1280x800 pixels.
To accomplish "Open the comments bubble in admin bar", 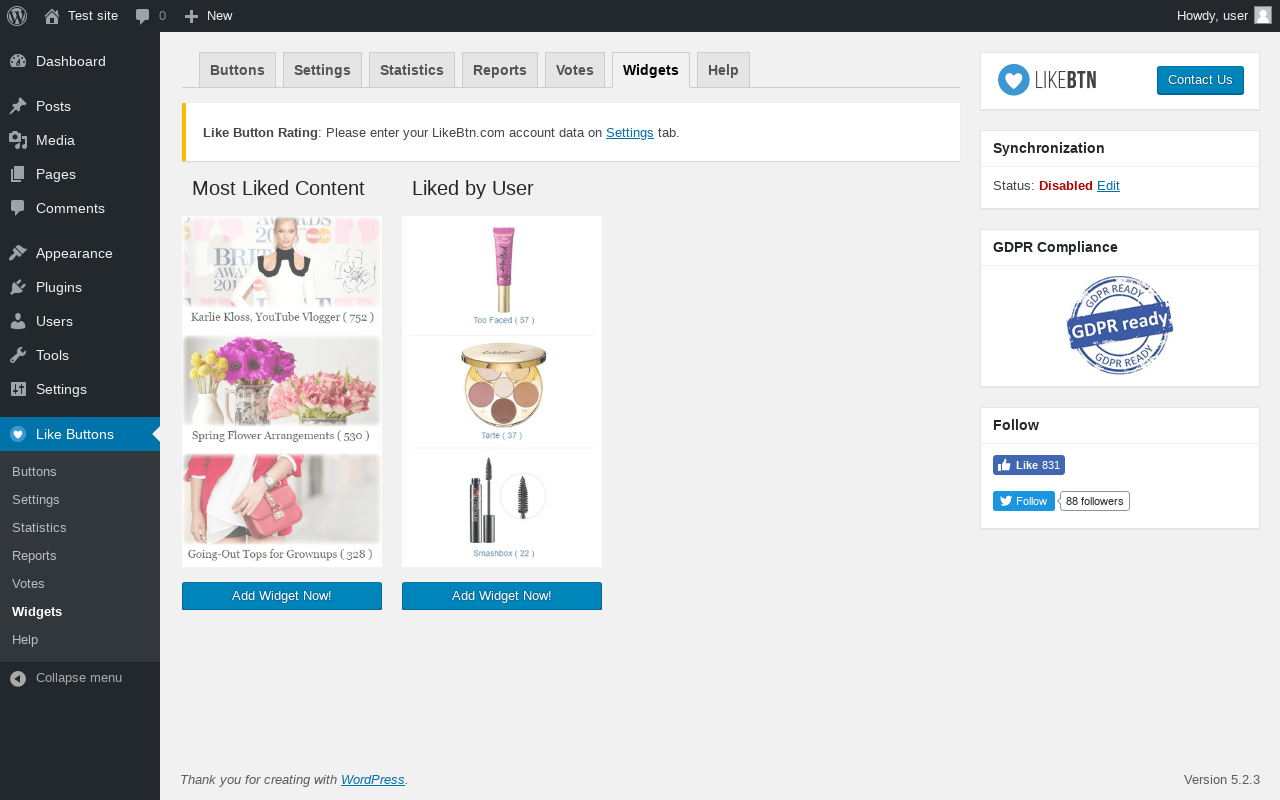I will click(143, 16).
